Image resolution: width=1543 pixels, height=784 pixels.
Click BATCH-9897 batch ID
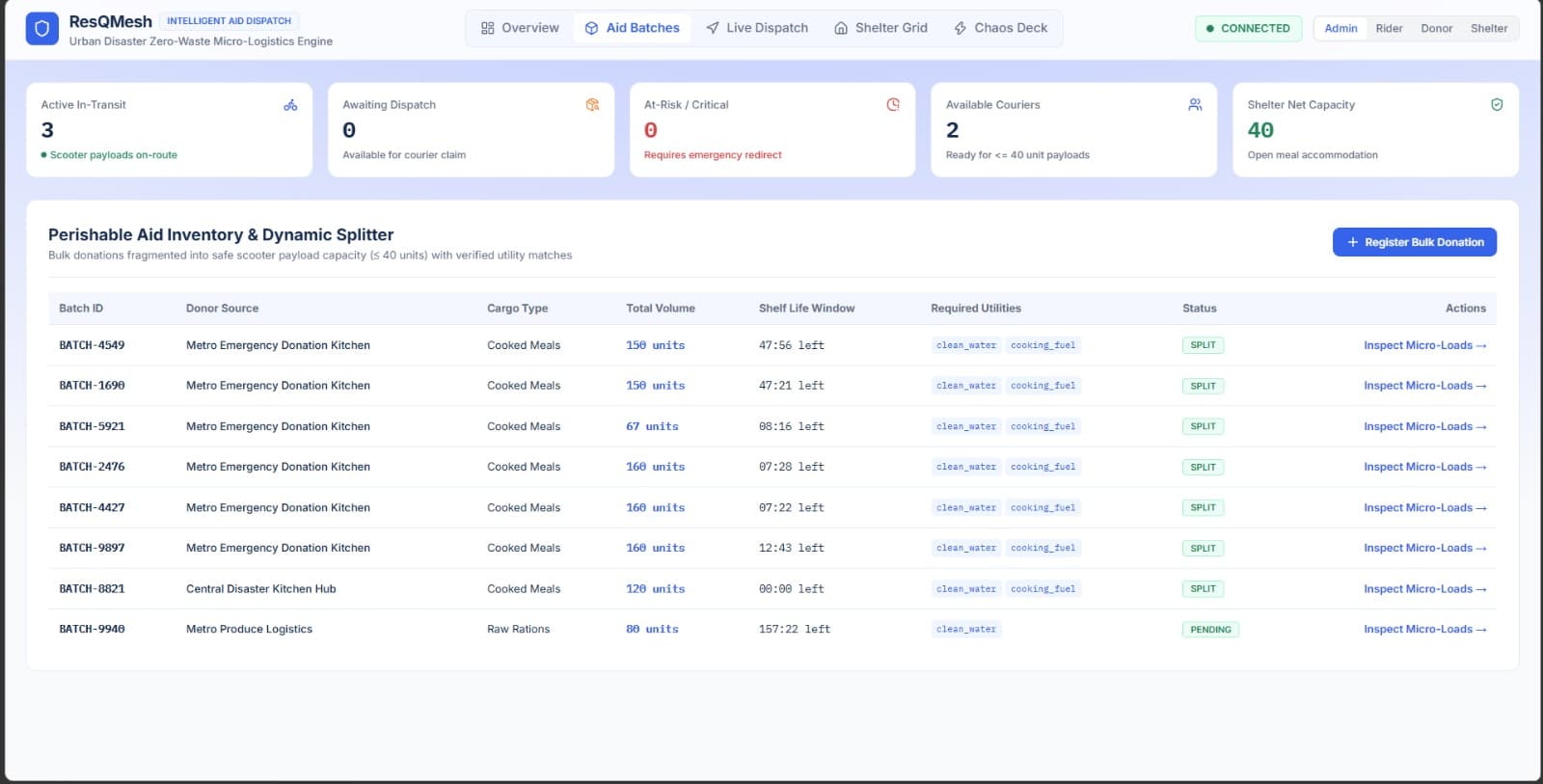tap(92, 548)
